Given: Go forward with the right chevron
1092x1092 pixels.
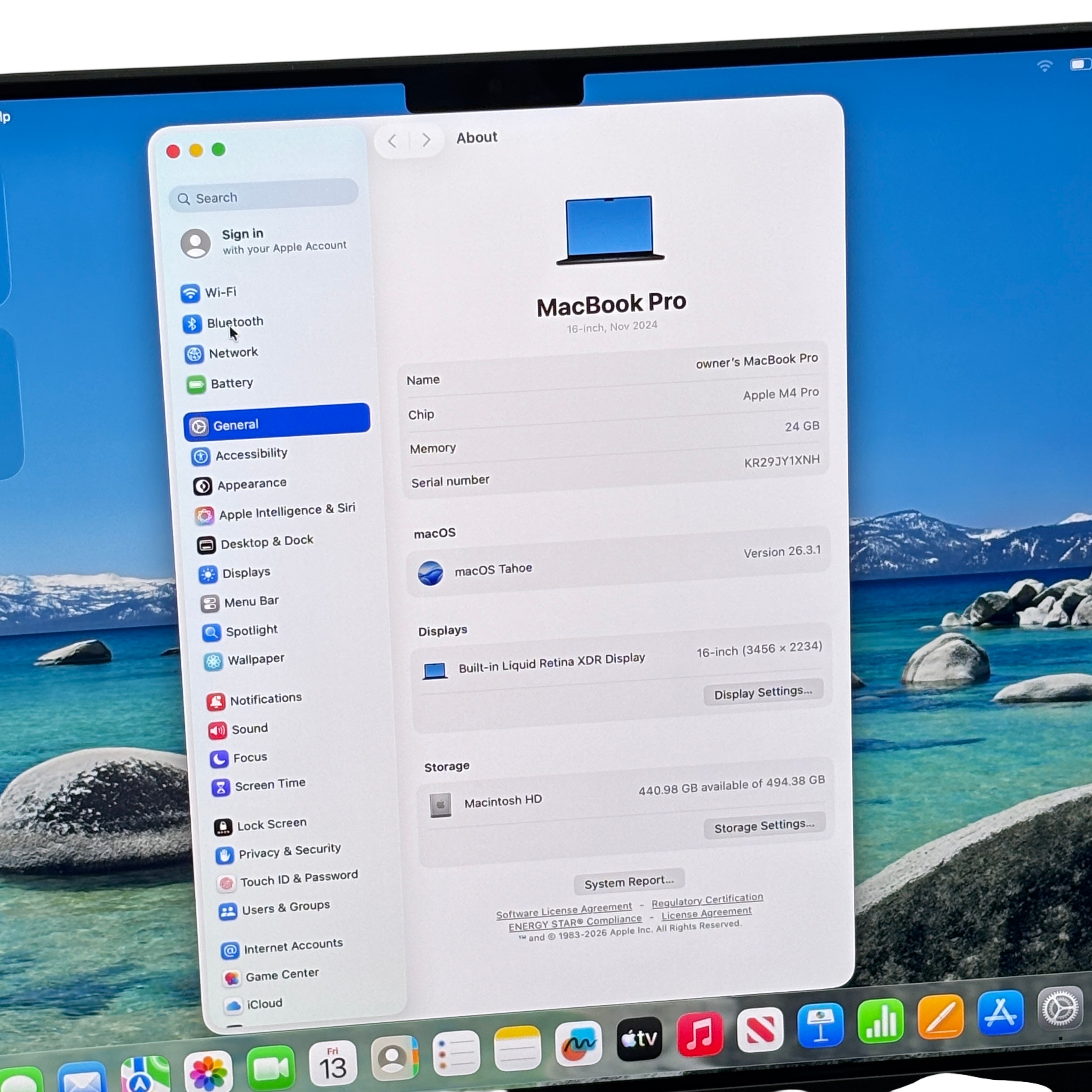Looking at the screenshot, I should coord(427,140).
